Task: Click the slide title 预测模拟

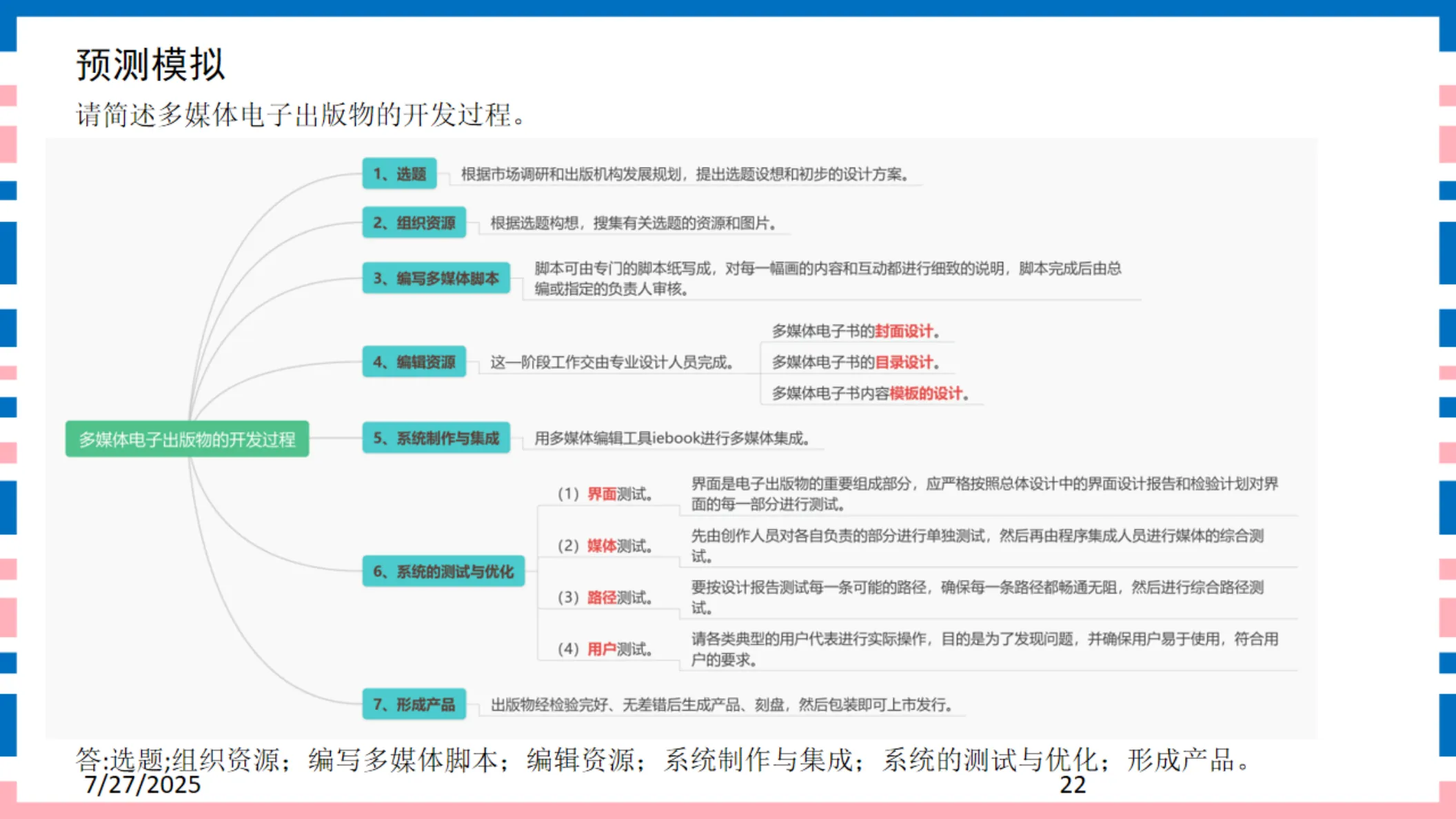Action: point(150,65)
